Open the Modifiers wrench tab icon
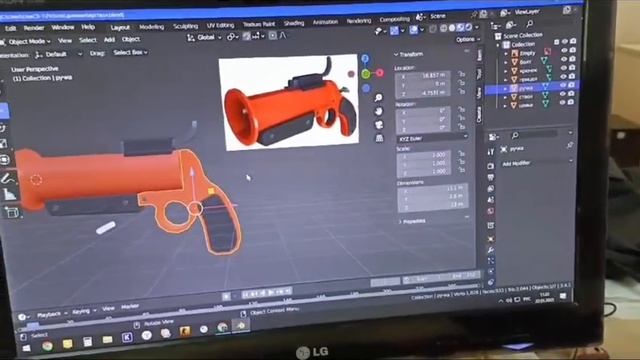 pyautogui.click(x=491, y=249)
